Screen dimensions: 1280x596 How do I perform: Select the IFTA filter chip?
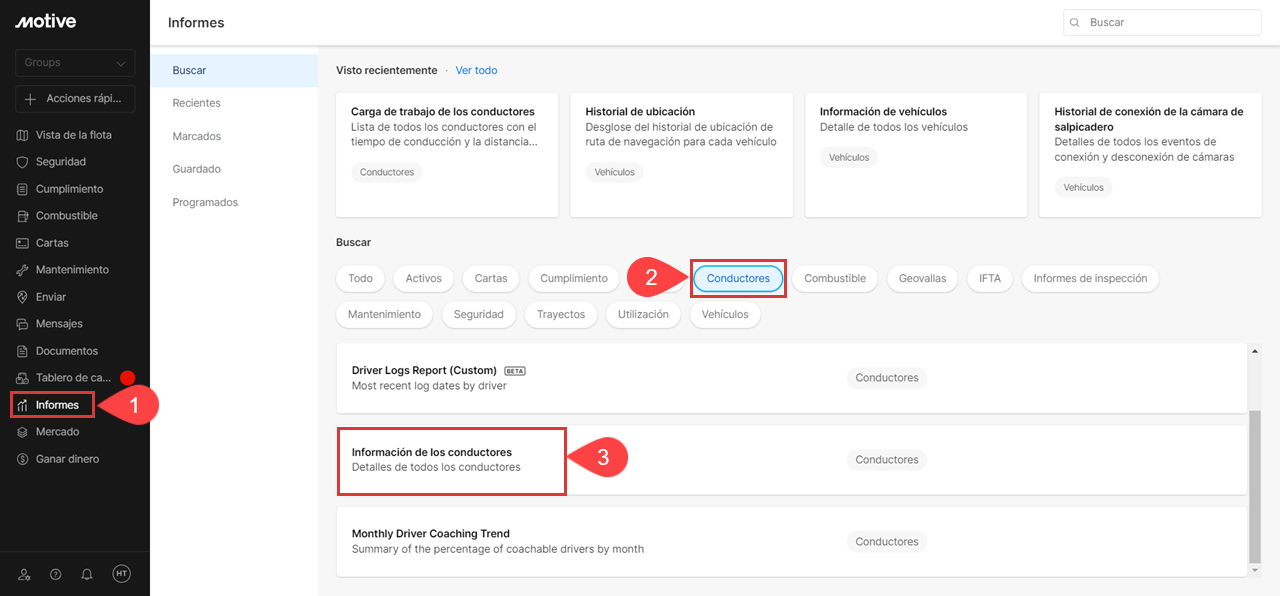(989, 278)
